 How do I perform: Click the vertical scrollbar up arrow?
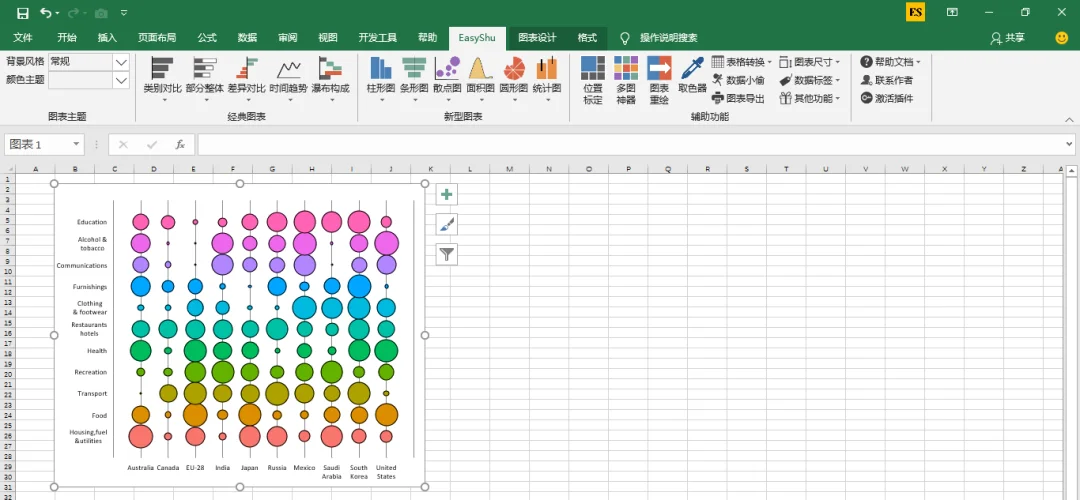pyautogui.click(x=1072, y=170)
